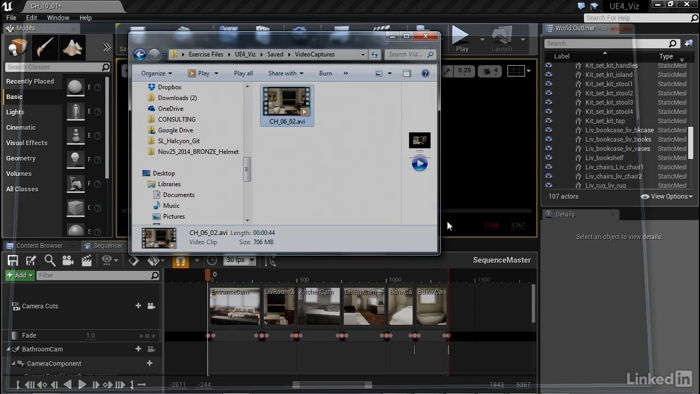Open the Help menu
The image size is (700, 394).
(85, 18)
